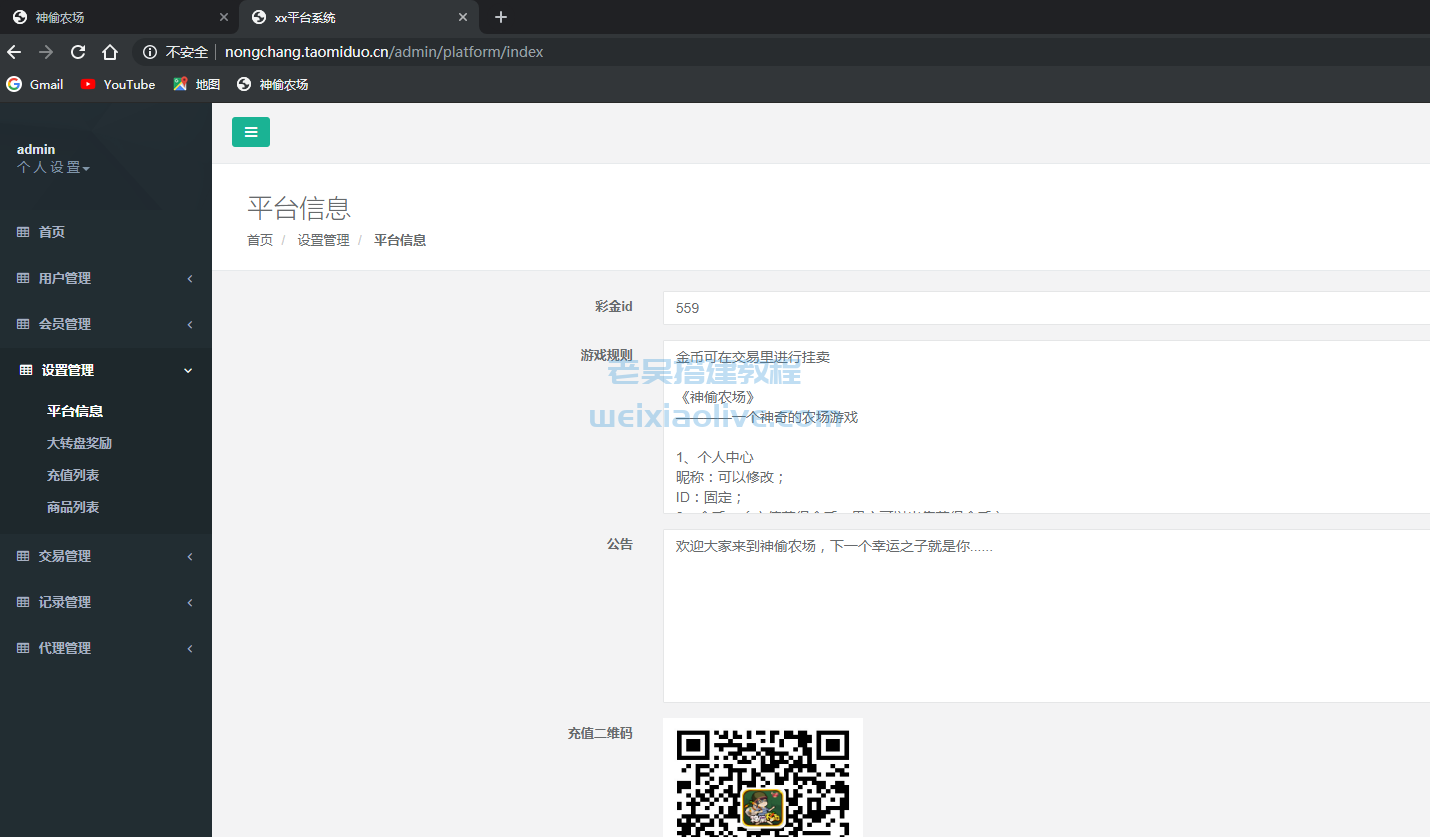Open 商品列表 submenu item
Viewport: 1430px width, 837px height.
[x=73, y=507]
